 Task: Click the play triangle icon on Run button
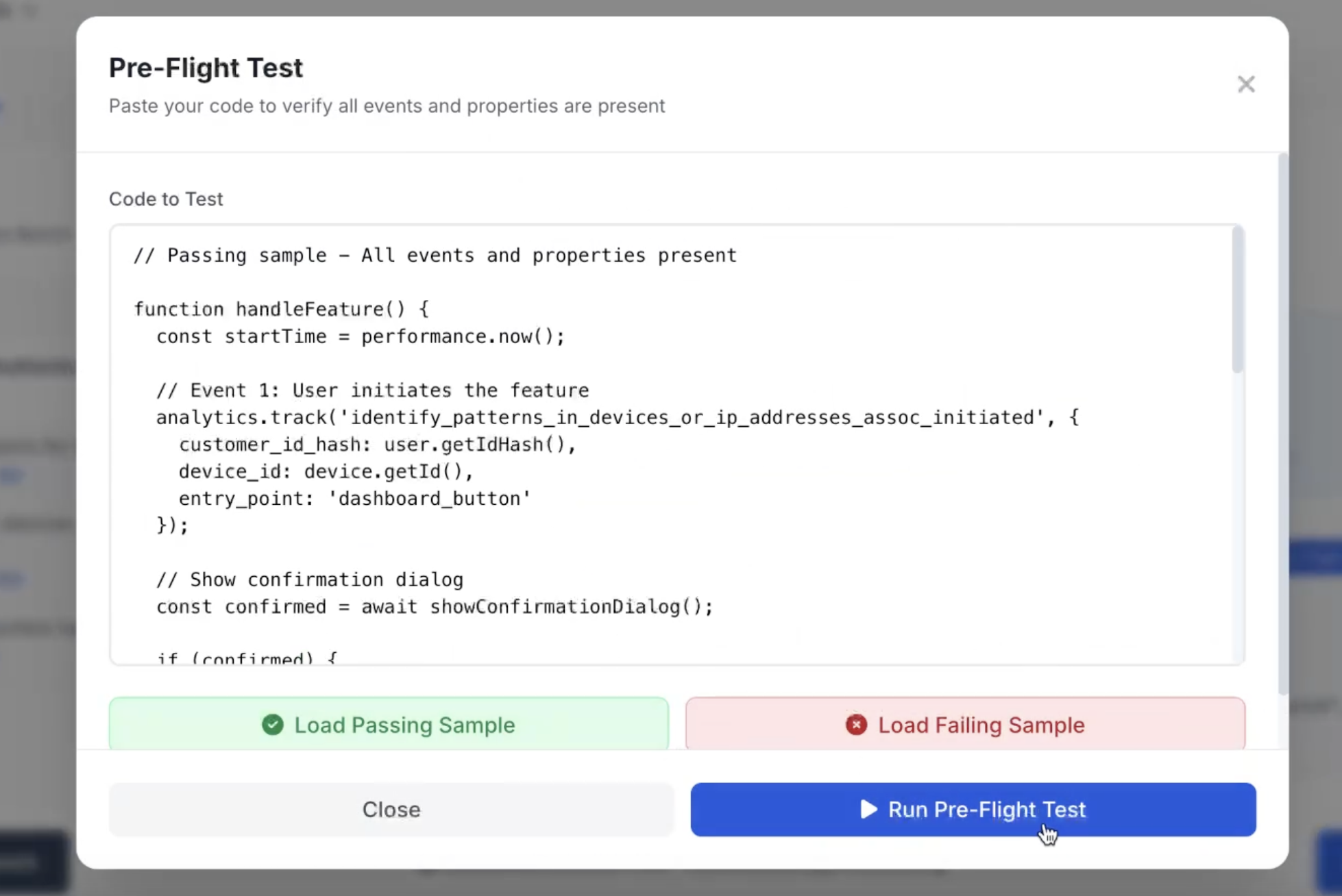point(868,809)
